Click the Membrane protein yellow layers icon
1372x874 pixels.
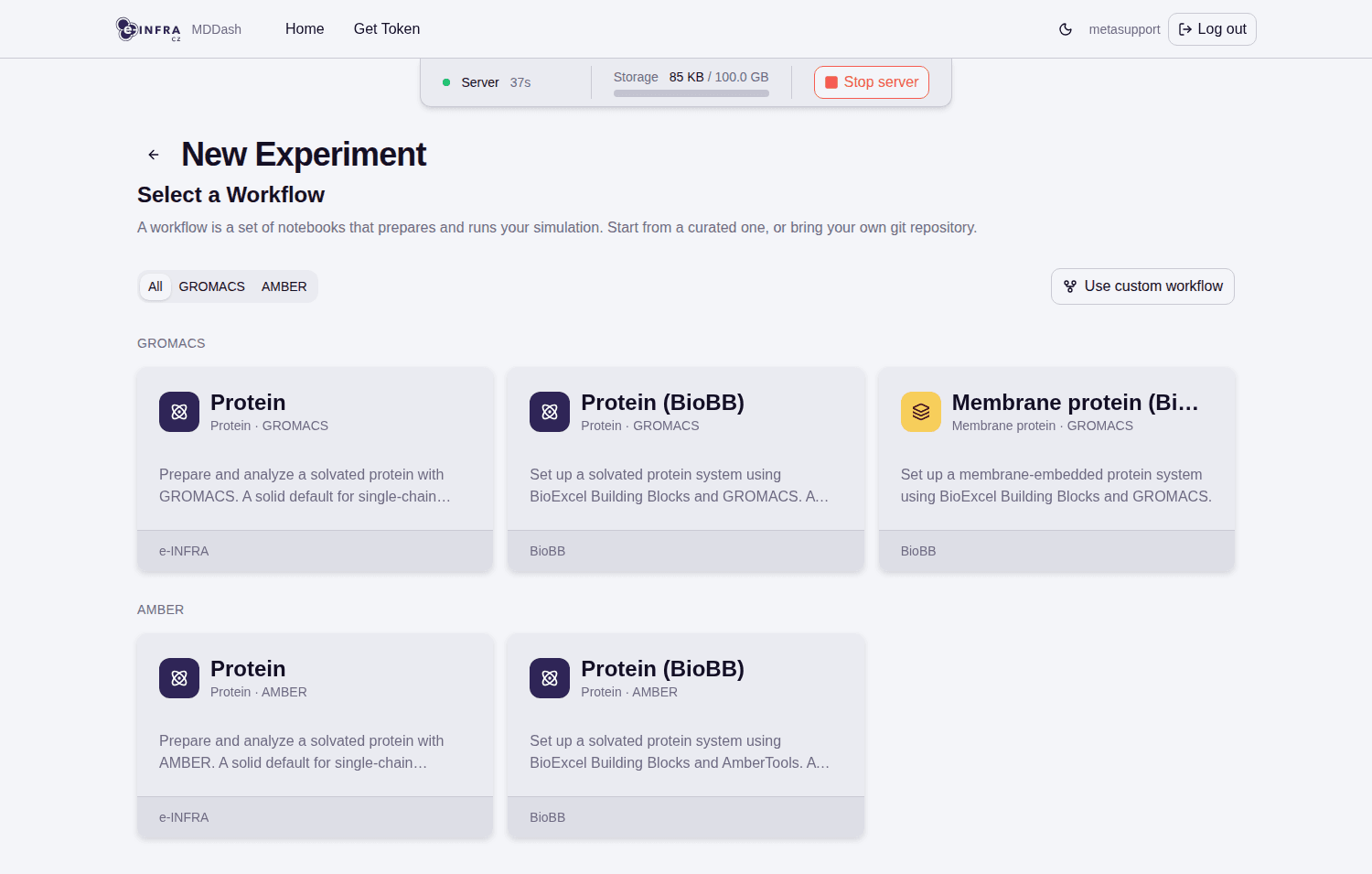(x=921, y=412)
